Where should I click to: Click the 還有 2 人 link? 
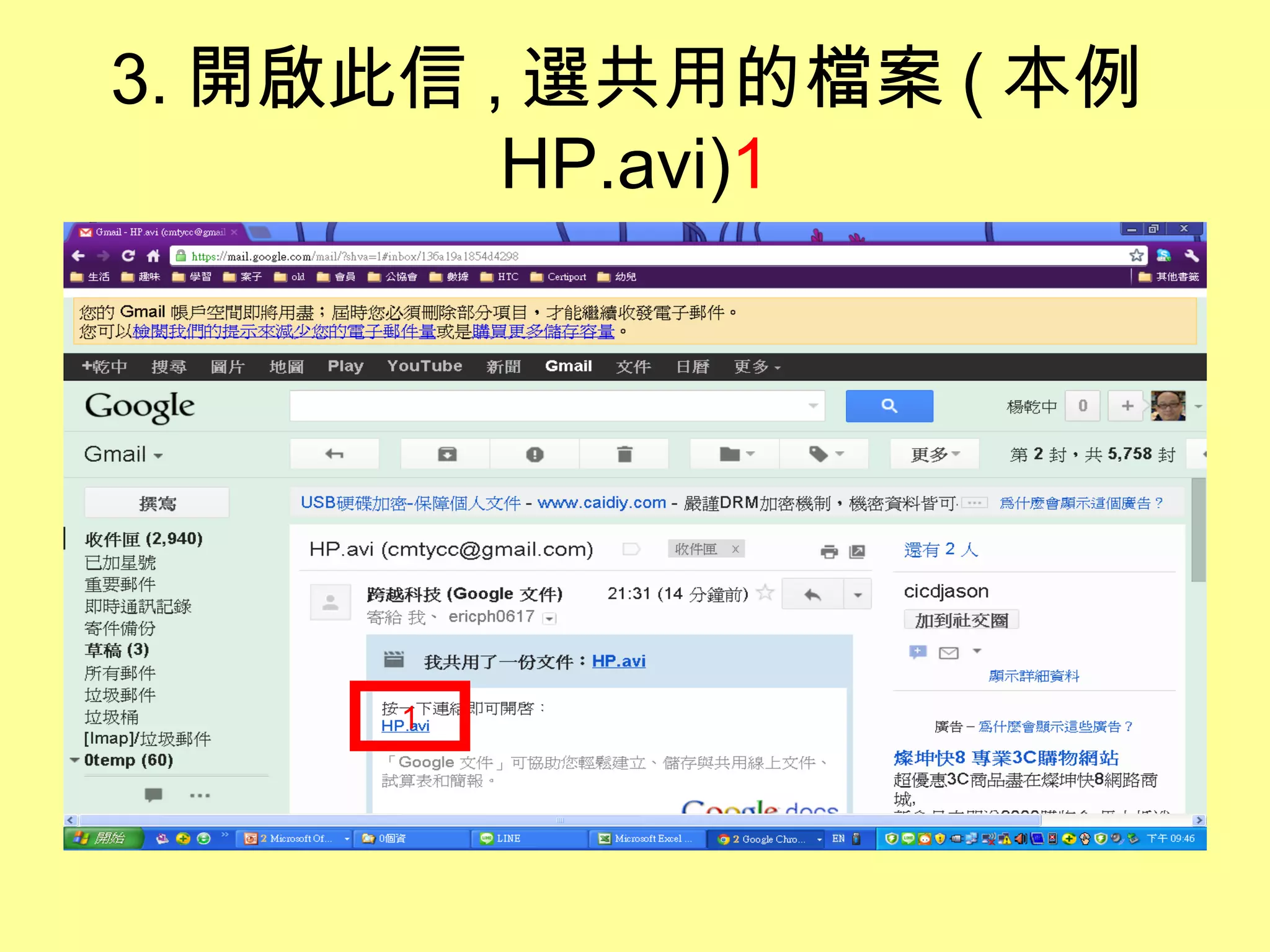point(941,550)
